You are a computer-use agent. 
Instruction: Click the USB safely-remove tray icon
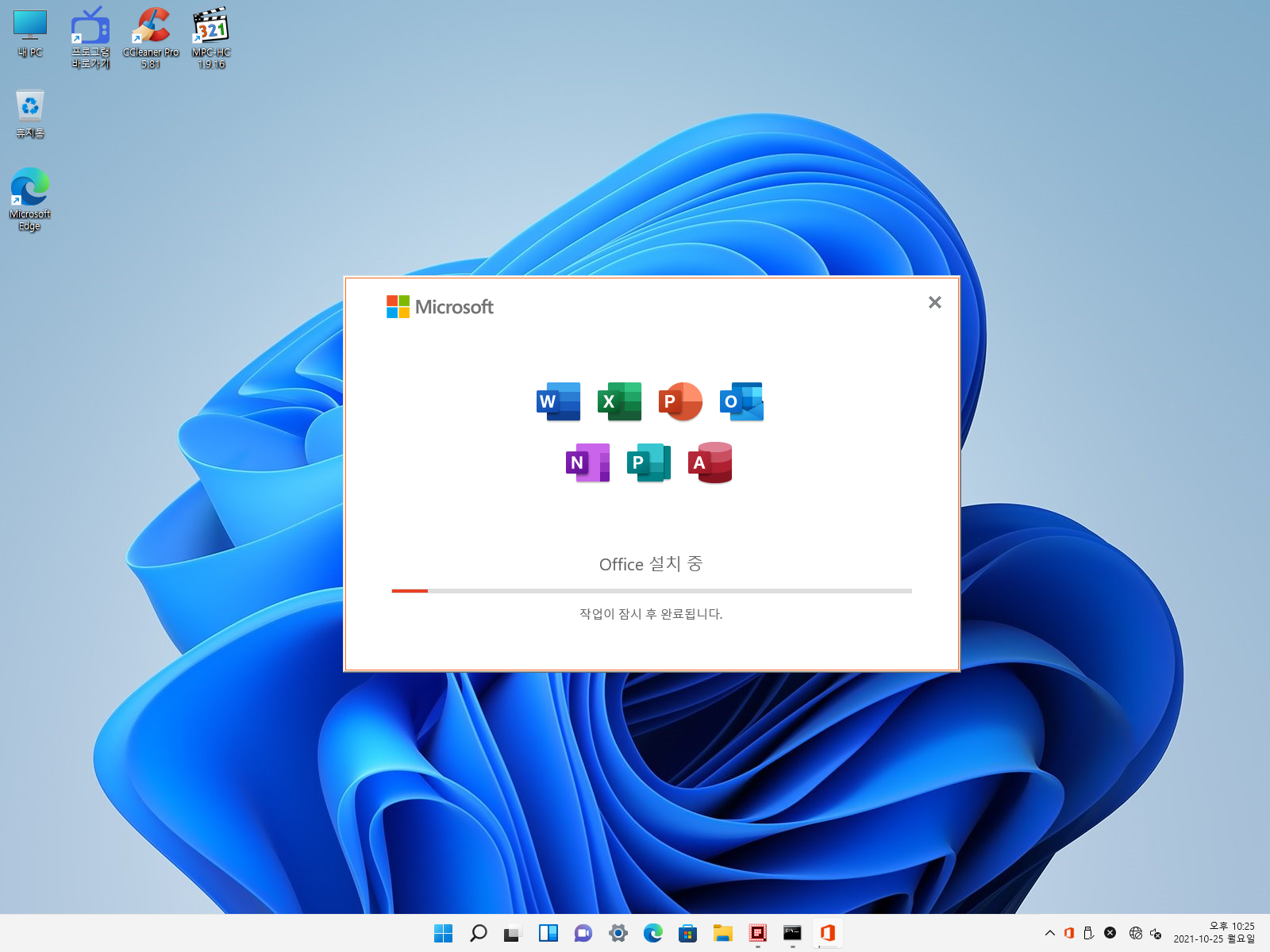point(1089,934)
